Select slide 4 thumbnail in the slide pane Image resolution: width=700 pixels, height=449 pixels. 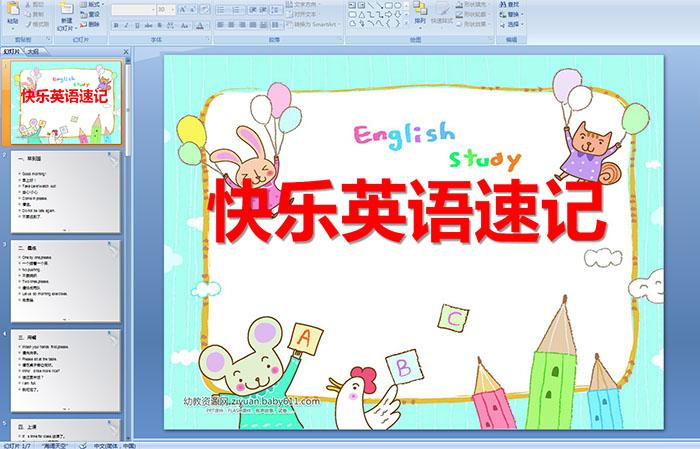pyautogui.click(x=66, y=371)
